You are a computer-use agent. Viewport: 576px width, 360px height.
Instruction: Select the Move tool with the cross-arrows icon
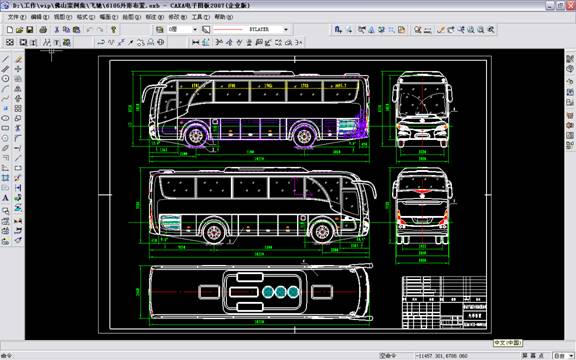18,69
